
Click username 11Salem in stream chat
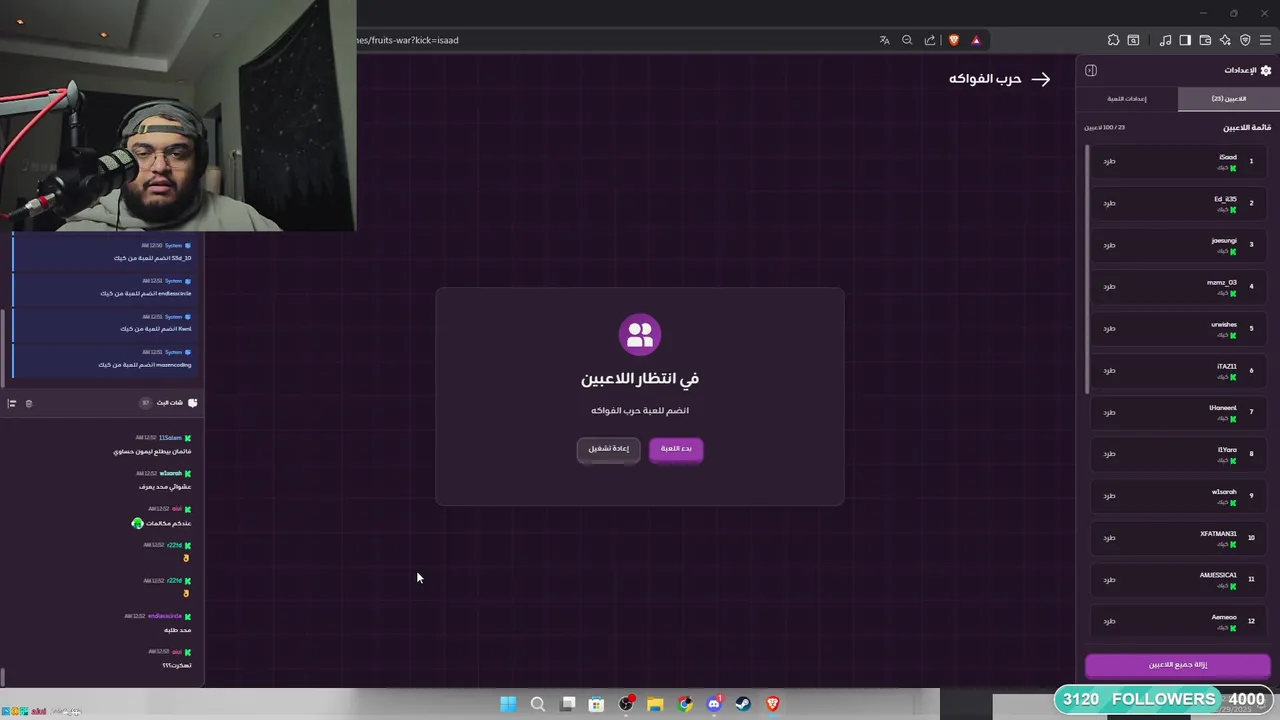tap(170, 438)
